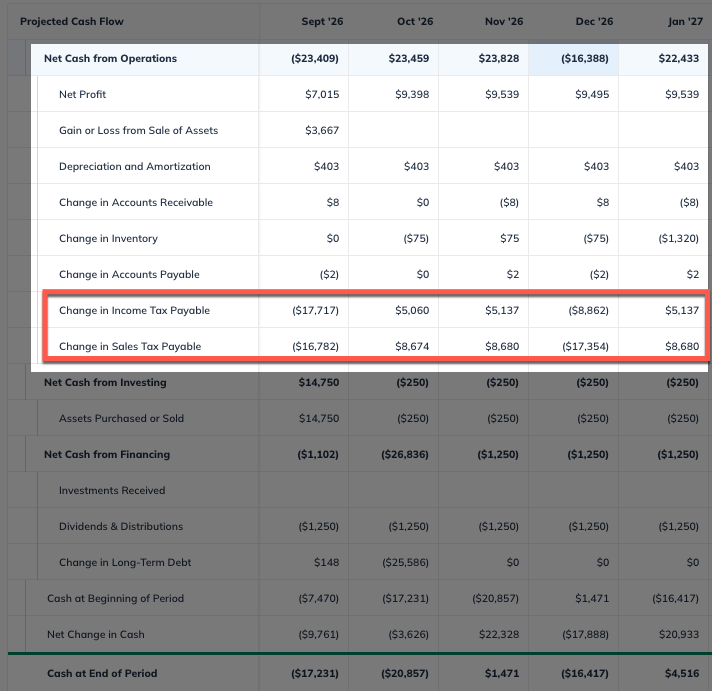
Task: Click Net Change in Cash value $22,328
Action: click(499, 634)
